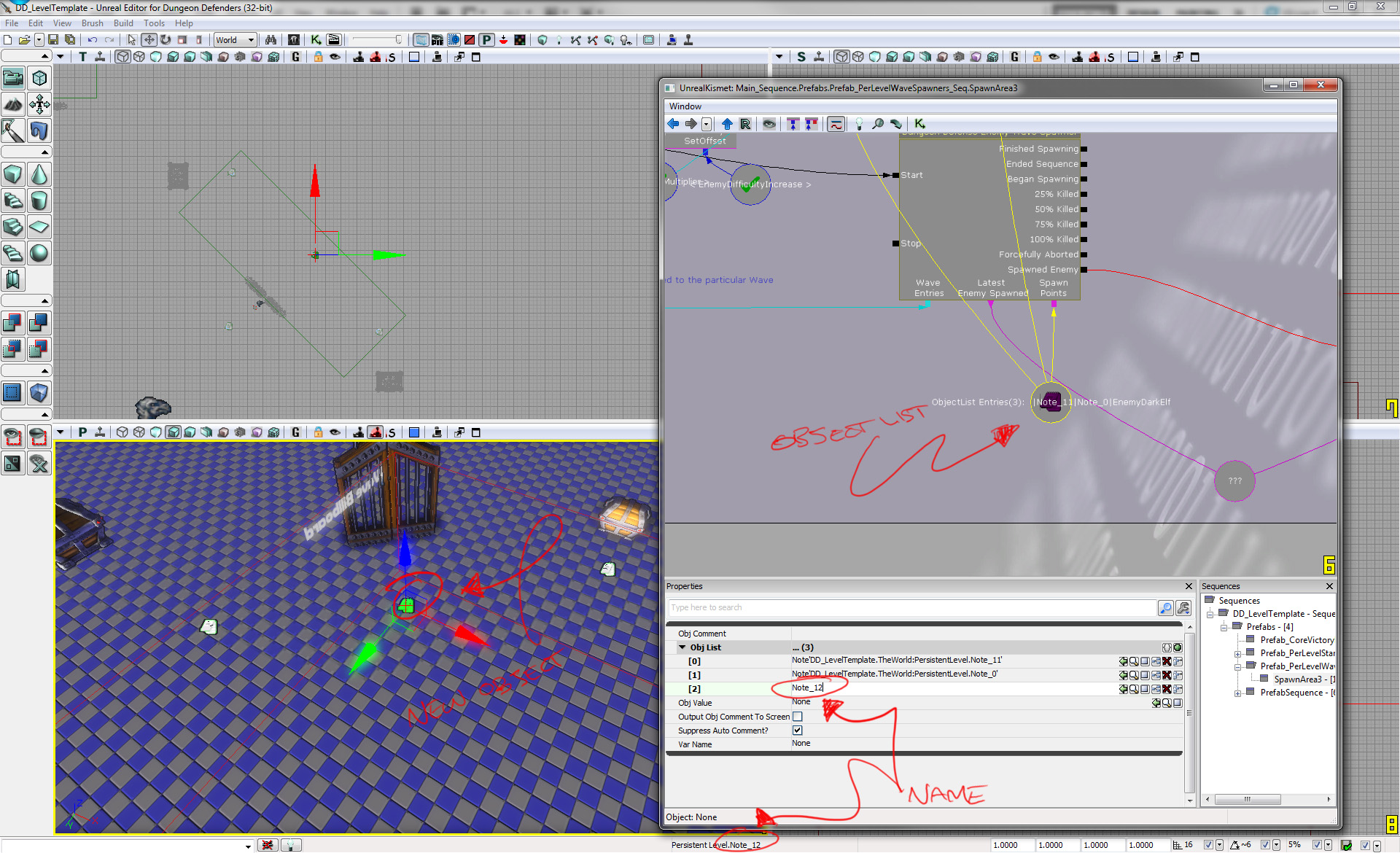This screenshot has height=853, width=1400.
Task: Click CSG Deintersect icon
Action: point(39,349)
